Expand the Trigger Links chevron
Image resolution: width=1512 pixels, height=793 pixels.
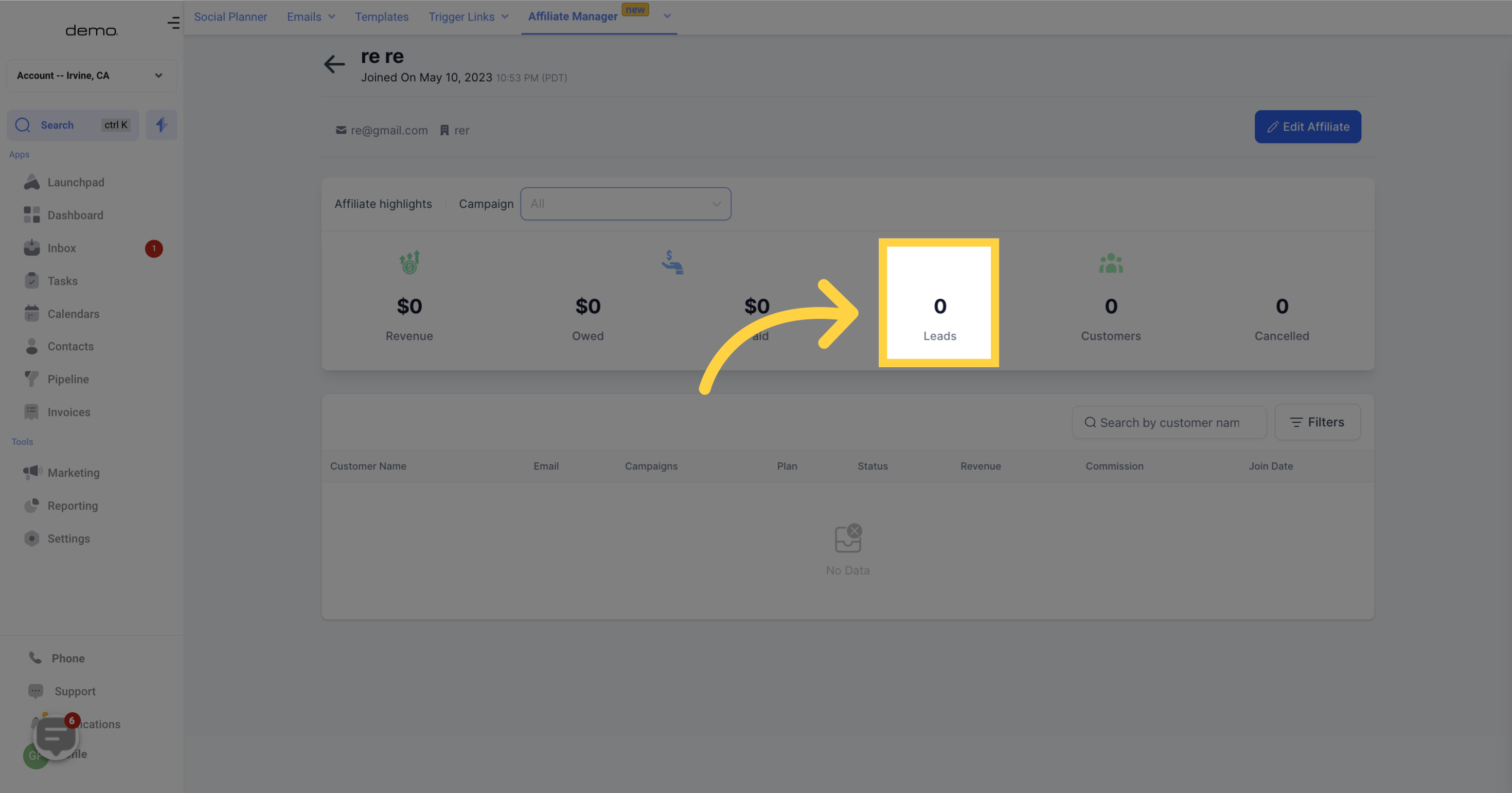[505, 17]
